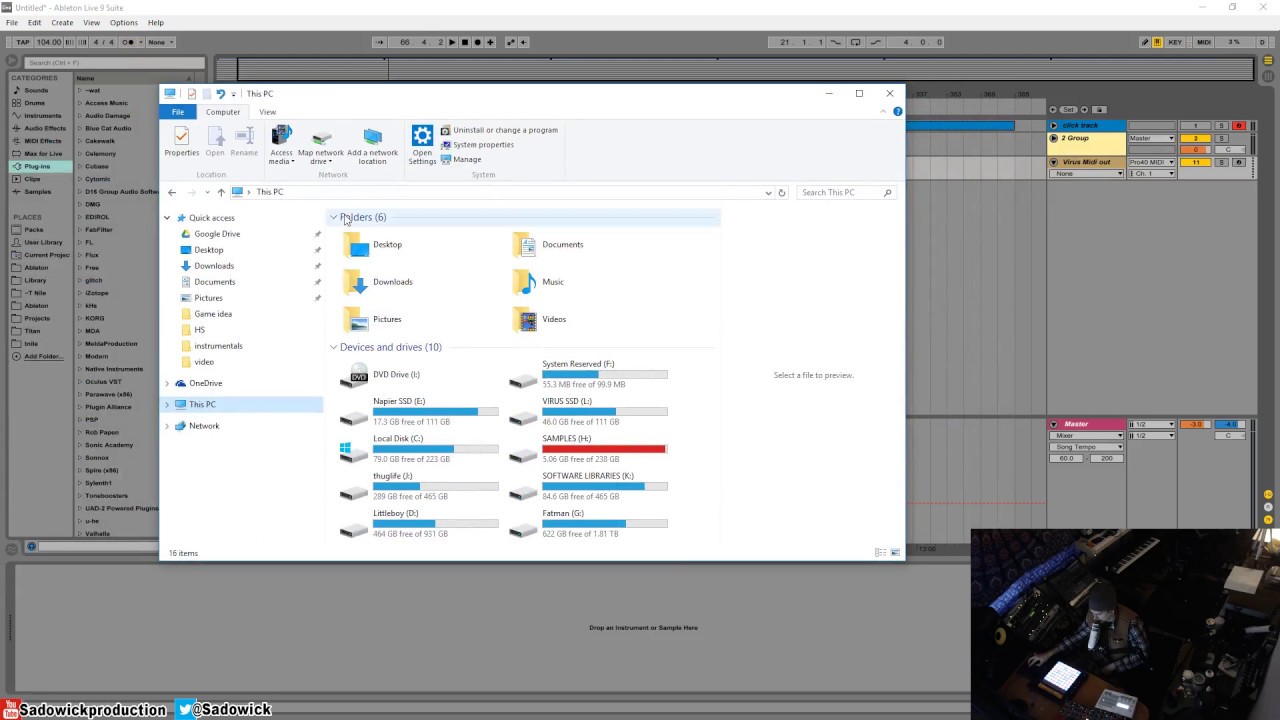Select Fatman (G:) drive
Image resolution: width=1280 pixels, height=720 pixels.
pyautogui.click(x=588, y=523)
